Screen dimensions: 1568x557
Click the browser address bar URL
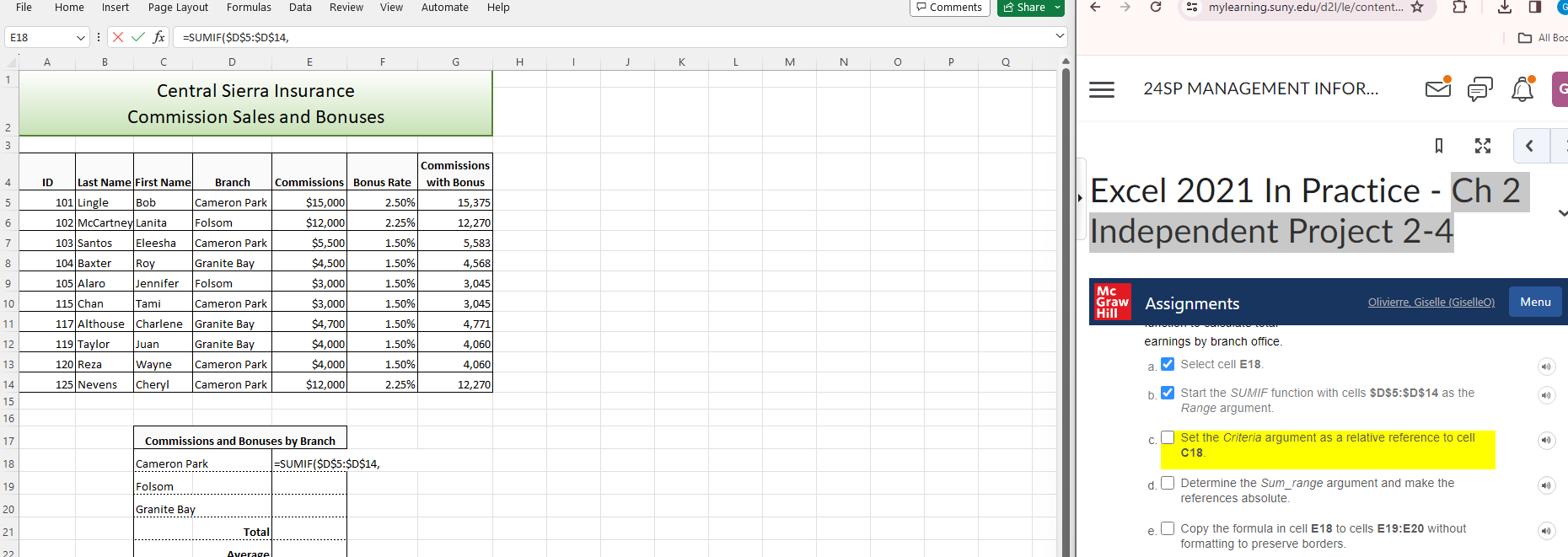(1305, 7)
